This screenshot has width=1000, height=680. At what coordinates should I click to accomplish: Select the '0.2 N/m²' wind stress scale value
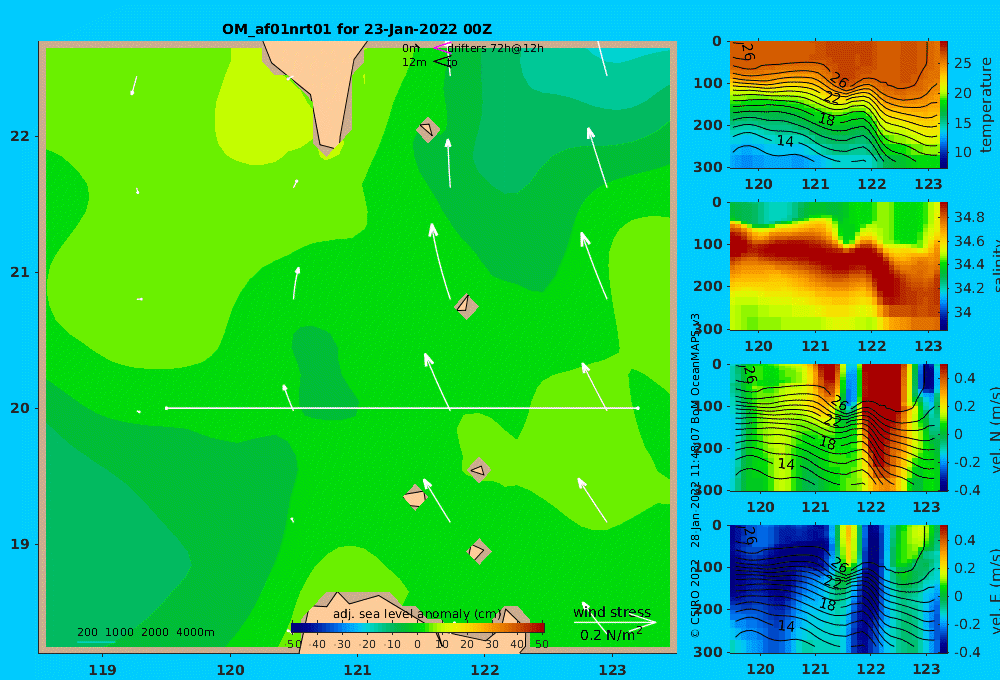click(611, 635)
